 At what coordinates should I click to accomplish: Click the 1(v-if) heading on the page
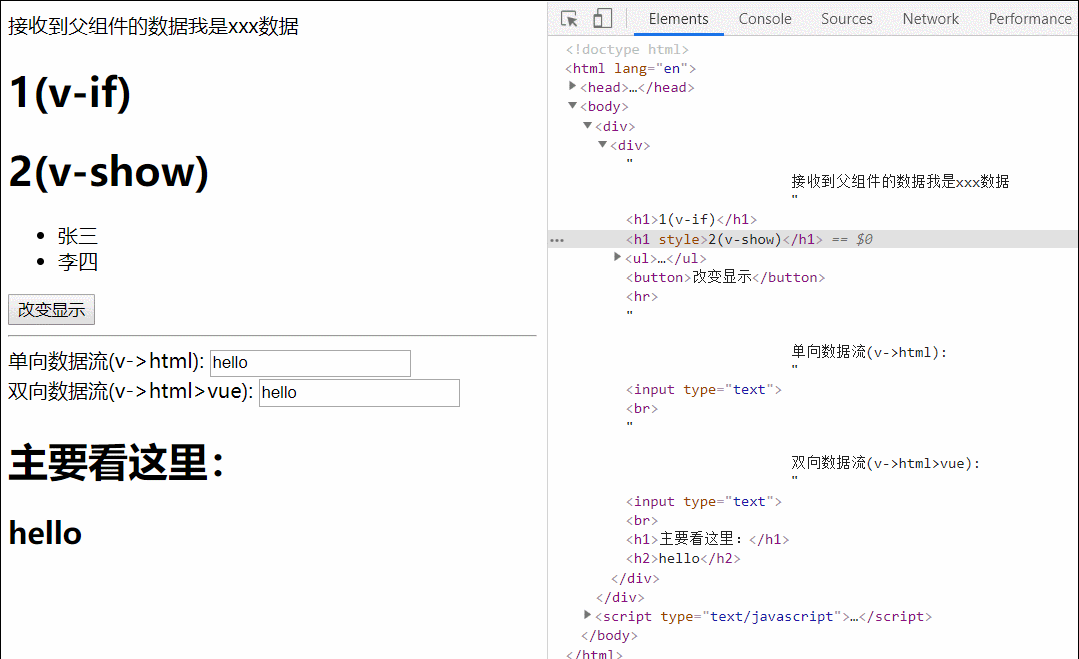70,92
